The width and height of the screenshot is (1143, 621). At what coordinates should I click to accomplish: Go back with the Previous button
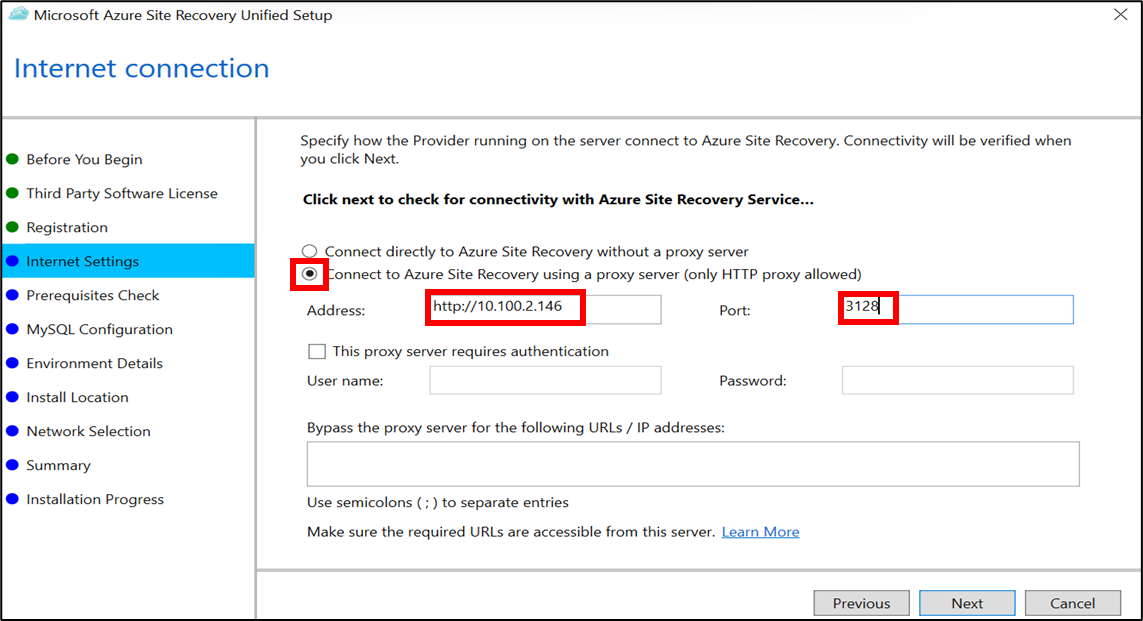tap(862, 604)
